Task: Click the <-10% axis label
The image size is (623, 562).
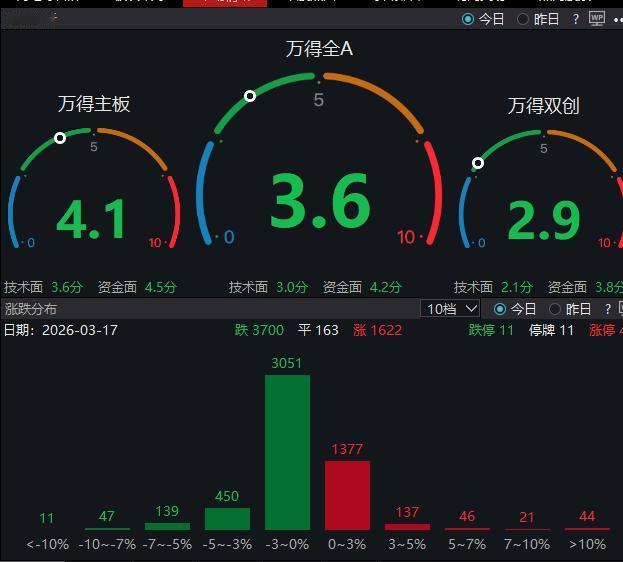Action: [47, 544]
